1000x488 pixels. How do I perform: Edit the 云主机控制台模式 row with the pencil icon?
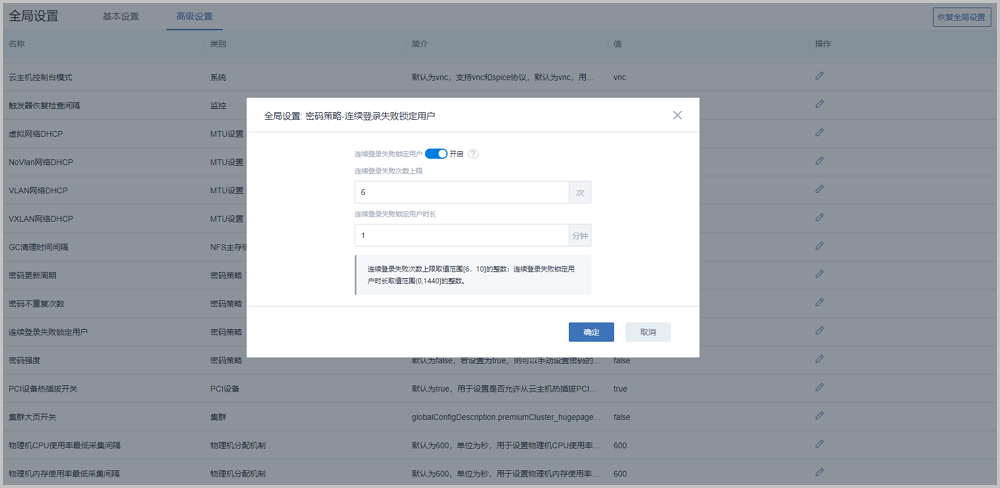point(819,76)
